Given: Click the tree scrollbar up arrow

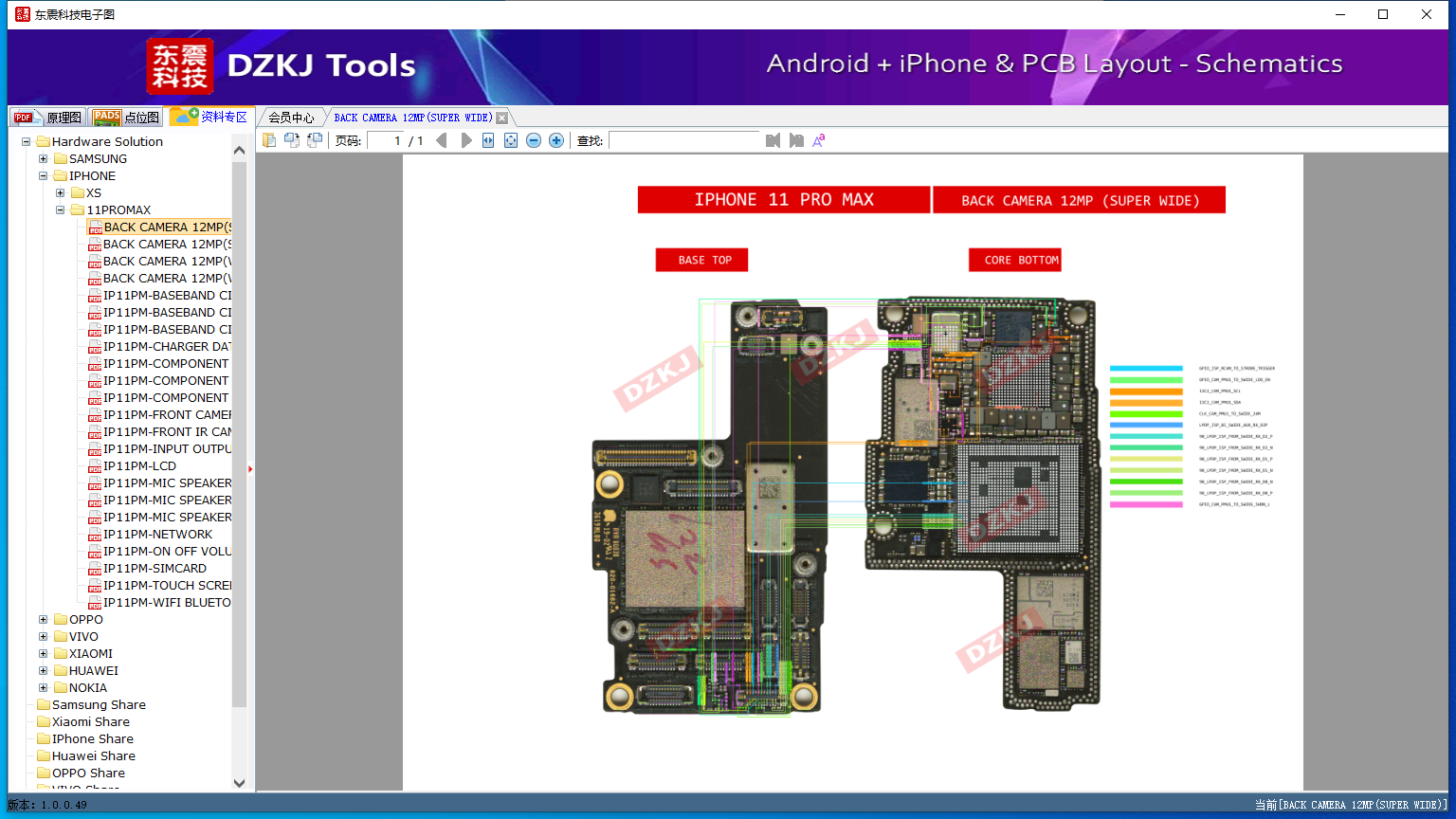Looking at the screenshot, I should (x=239, y=150).
